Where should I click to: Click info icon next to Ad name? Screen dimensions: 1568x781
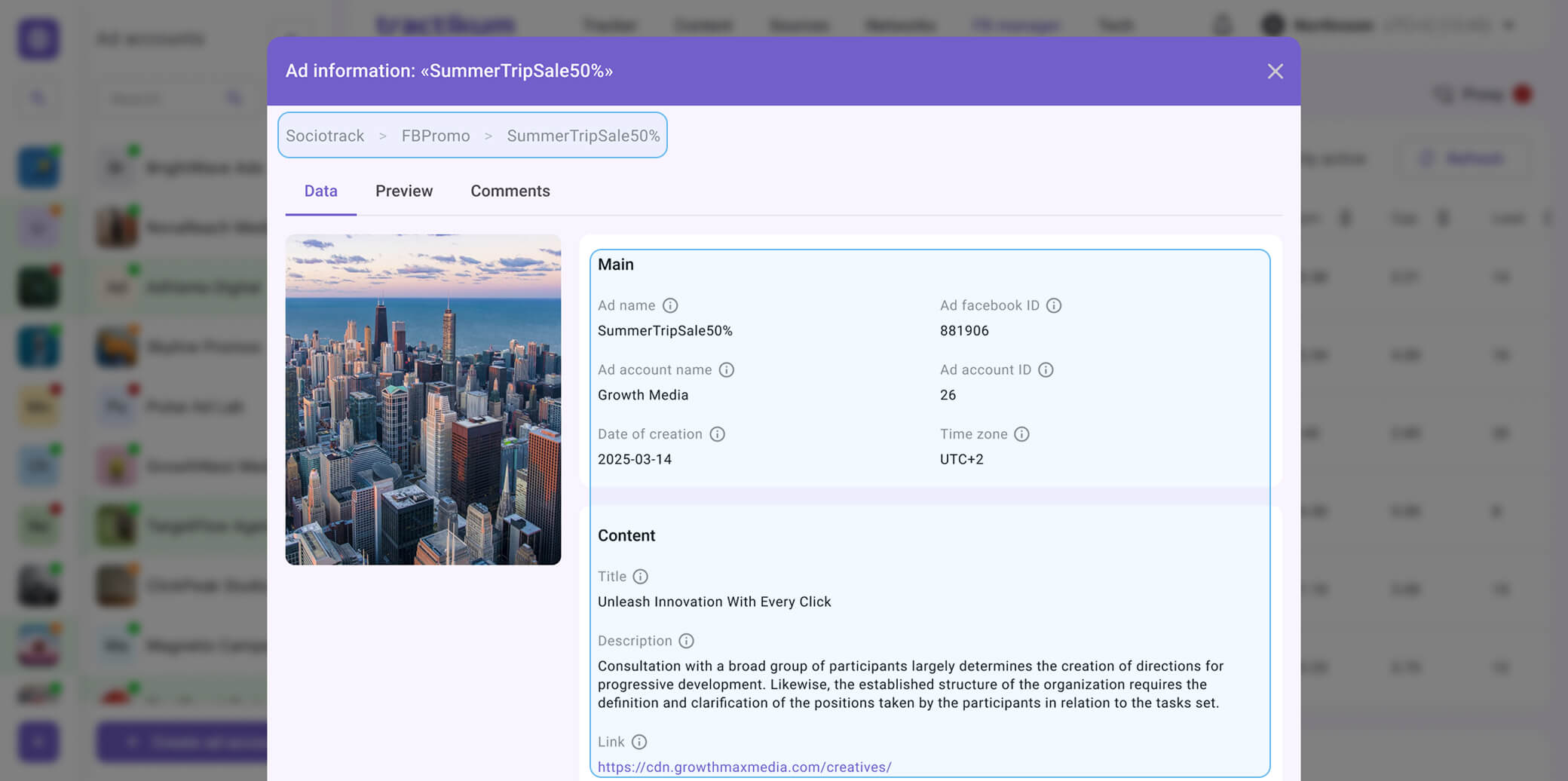click(x=670, y=305)
